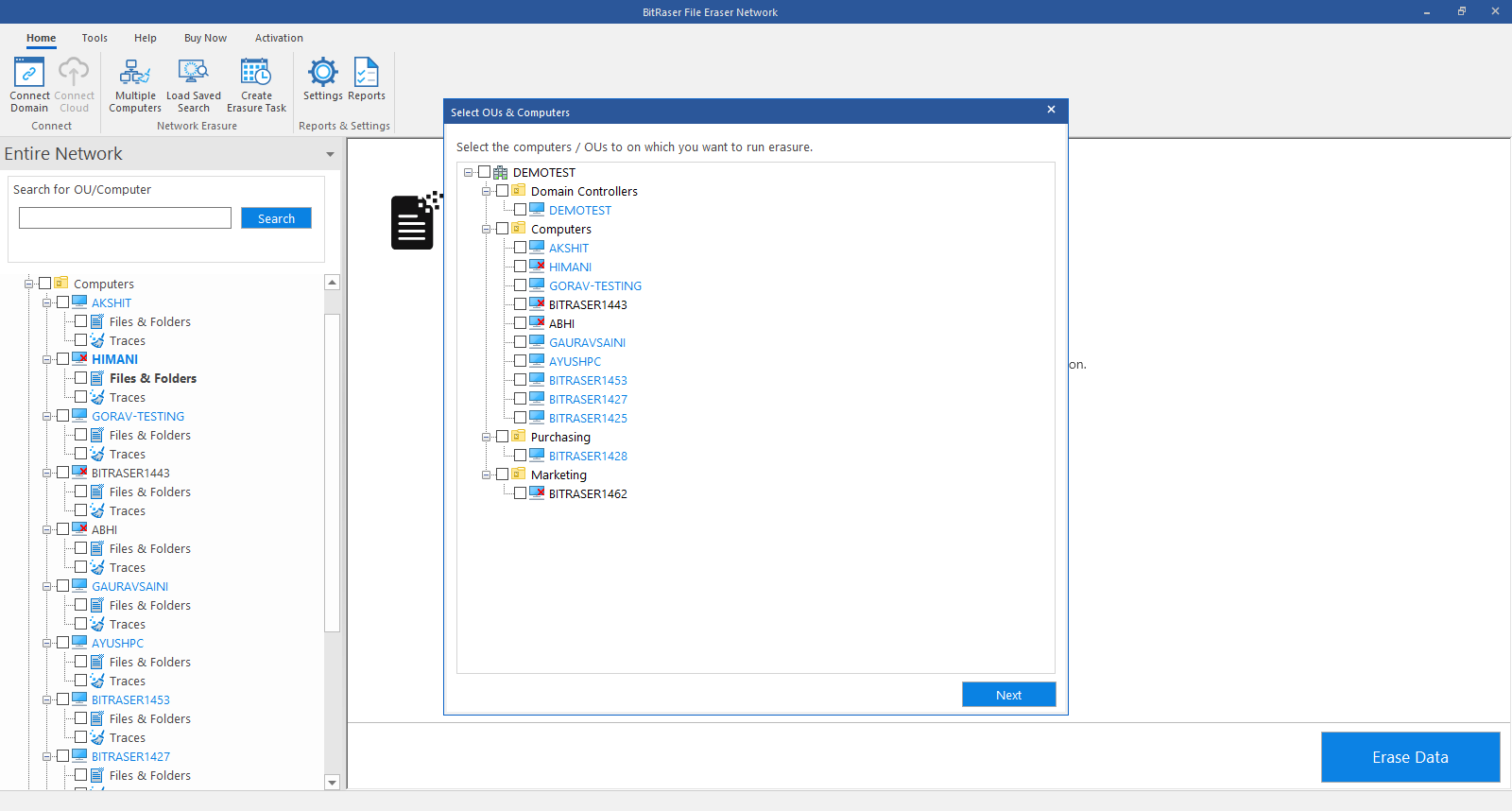Open the Activation tab
The image size is (1512, 811).
[x=279, y=38]
